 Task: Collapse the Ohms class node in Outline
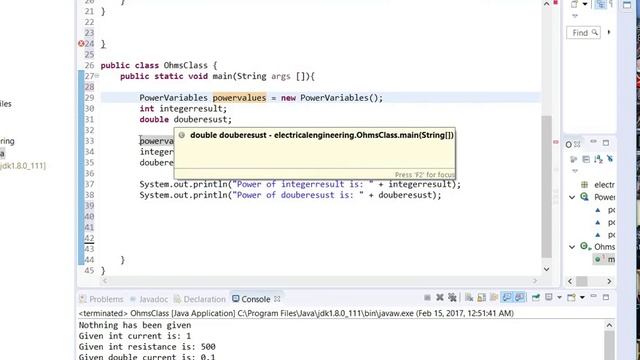pyautogui.click(x=572, y=247)
